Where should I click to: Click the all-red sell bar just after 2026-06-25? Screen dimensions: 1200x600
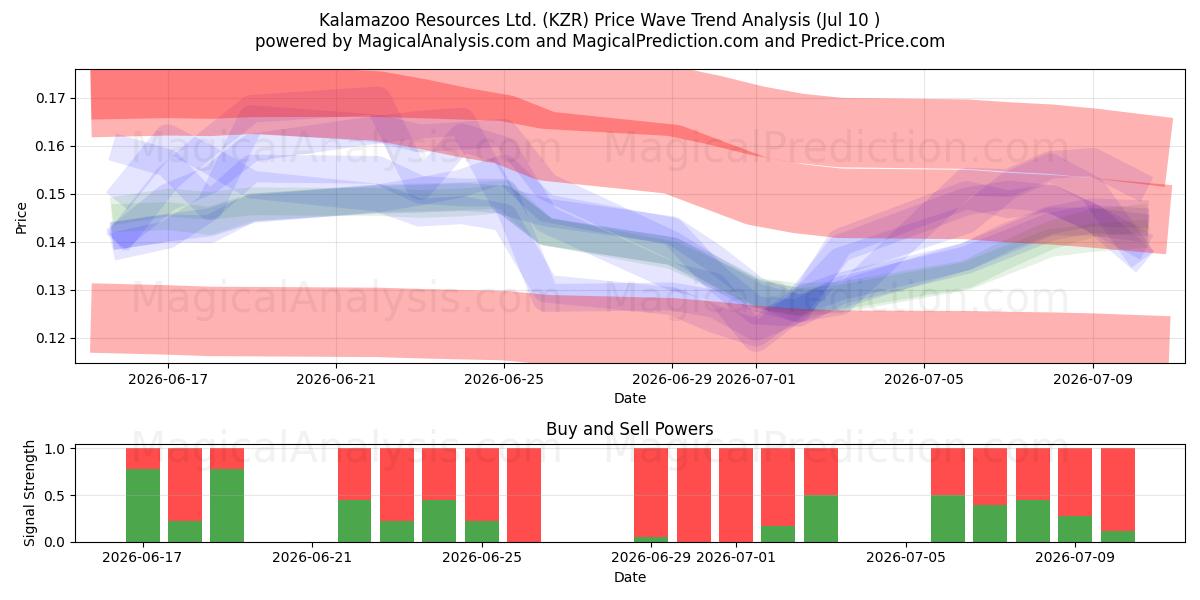(x=524, y=495)
